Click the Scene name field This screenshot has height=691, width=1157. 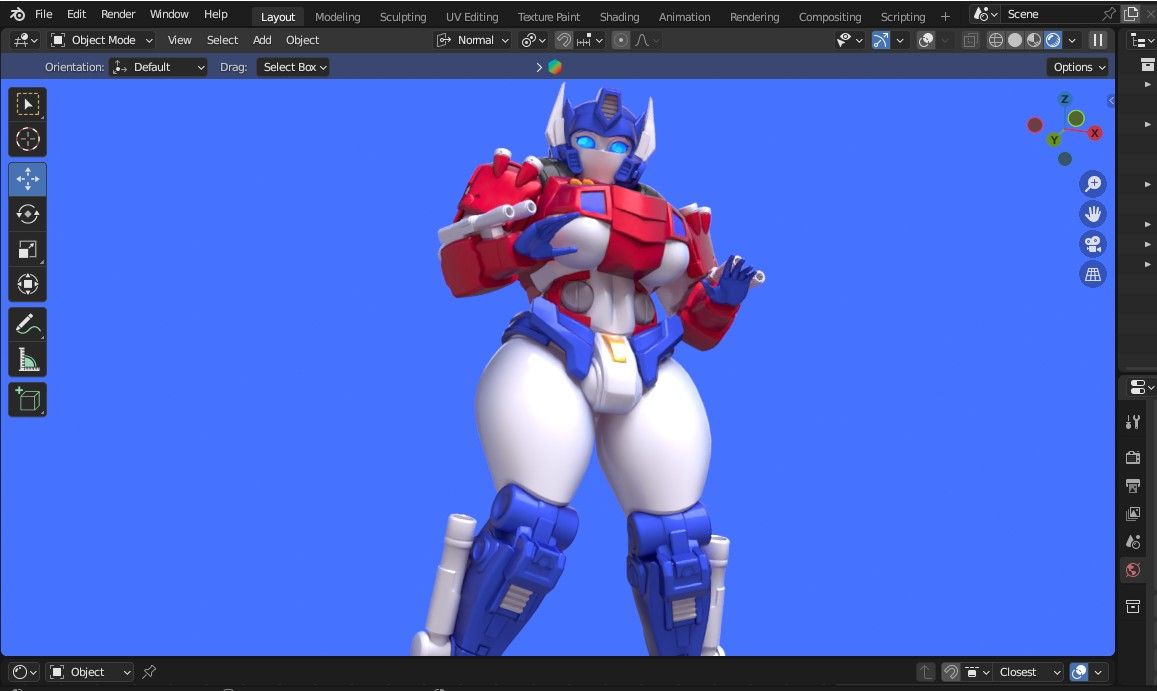click(x=1050, y=14)
